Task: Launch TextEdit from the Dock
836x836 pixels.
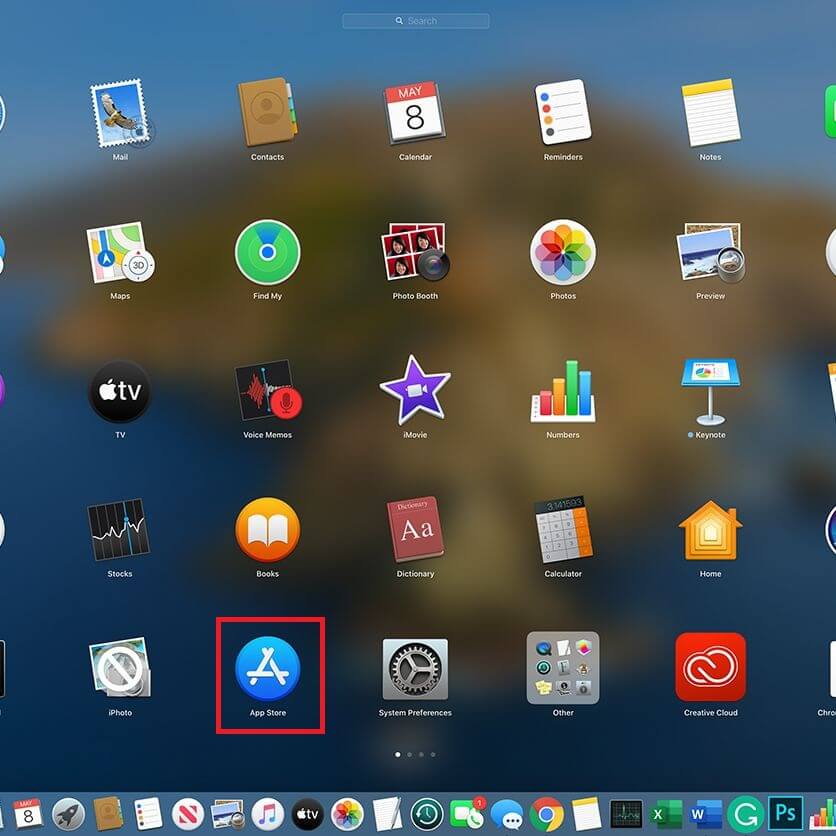Action: click(x=387, y=814)
